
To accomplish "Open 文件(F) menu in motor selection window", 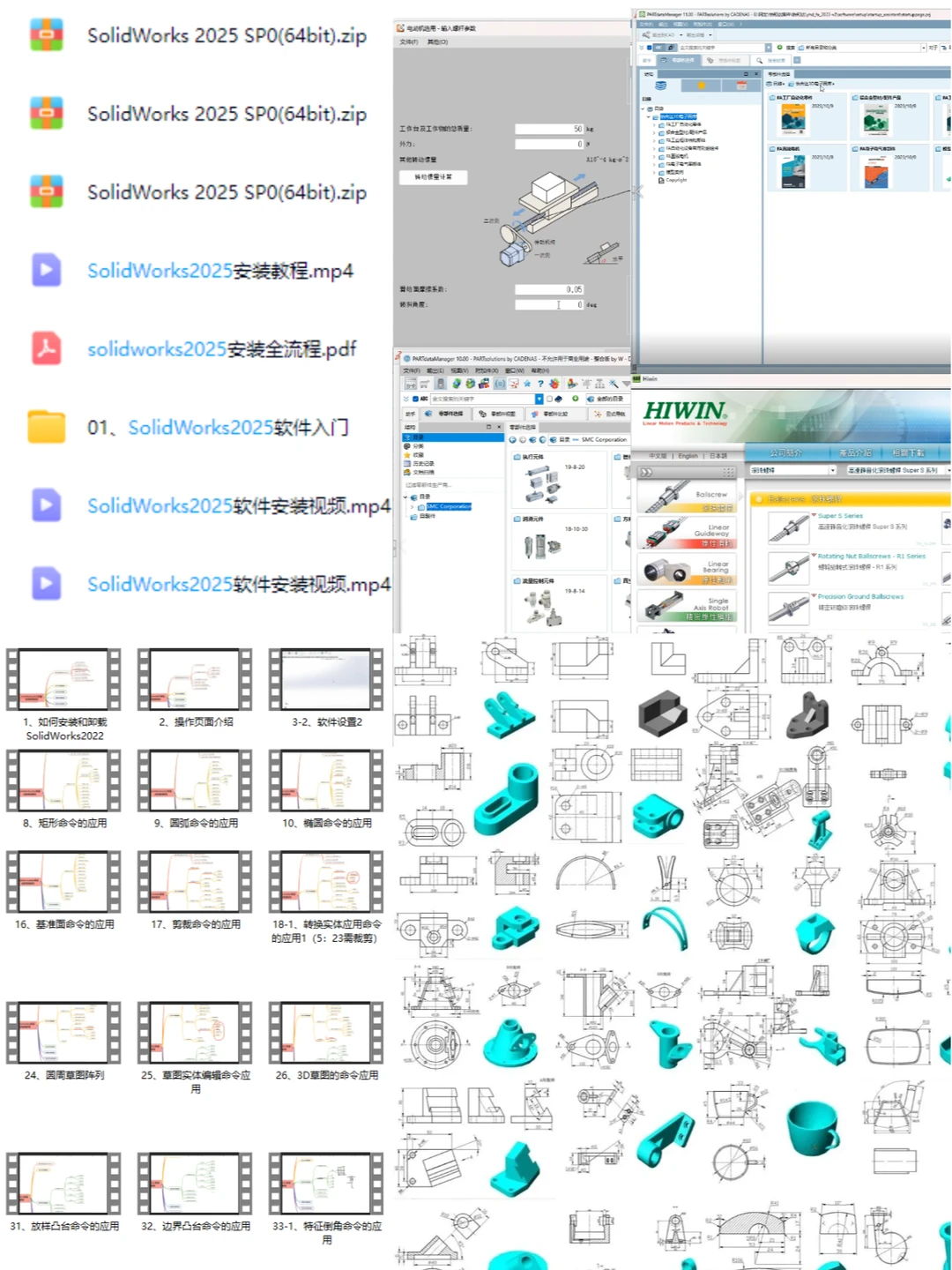I will tap(409, 41).
